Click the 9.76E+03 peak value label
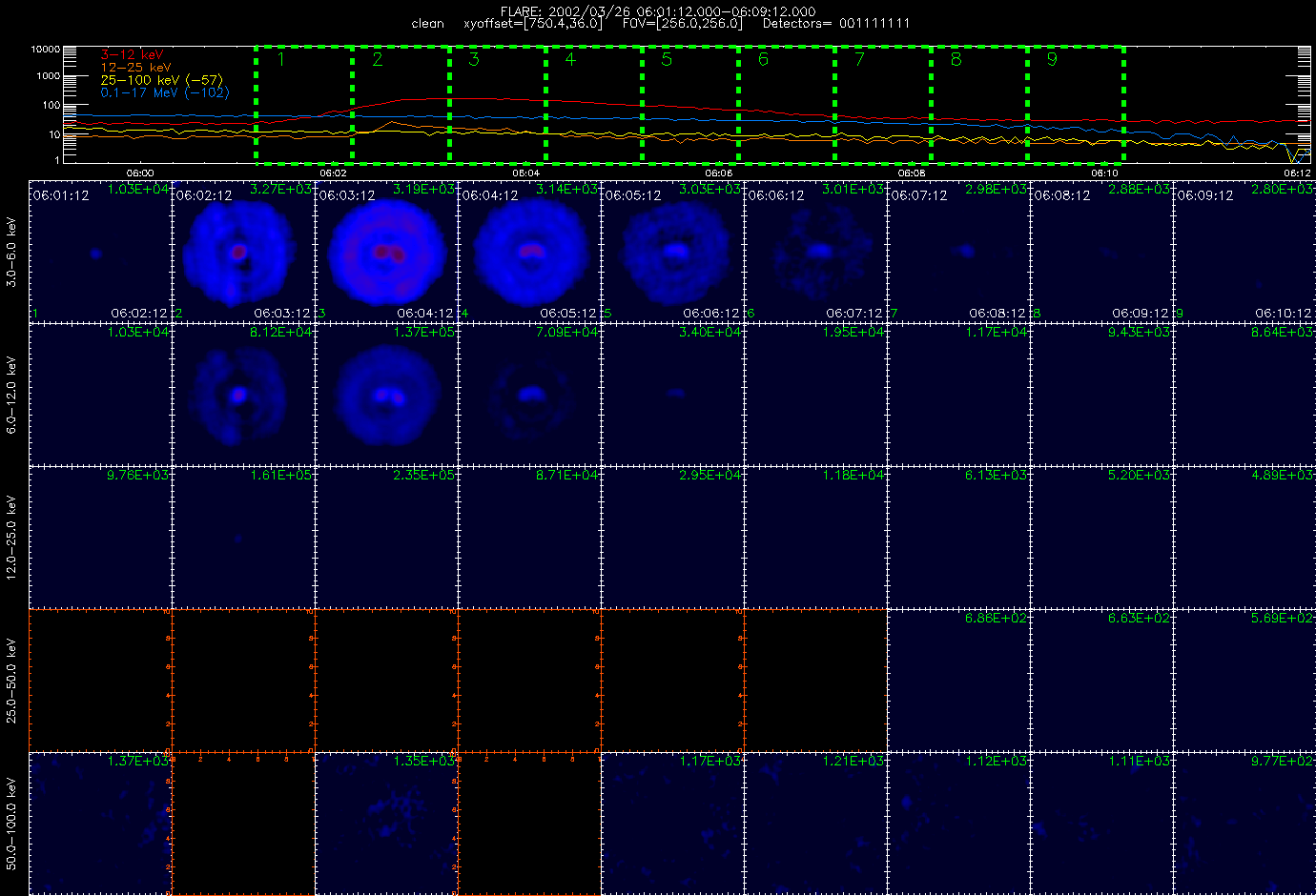The width and height of the screenshot is (1316, 896). tap(137, 475)
